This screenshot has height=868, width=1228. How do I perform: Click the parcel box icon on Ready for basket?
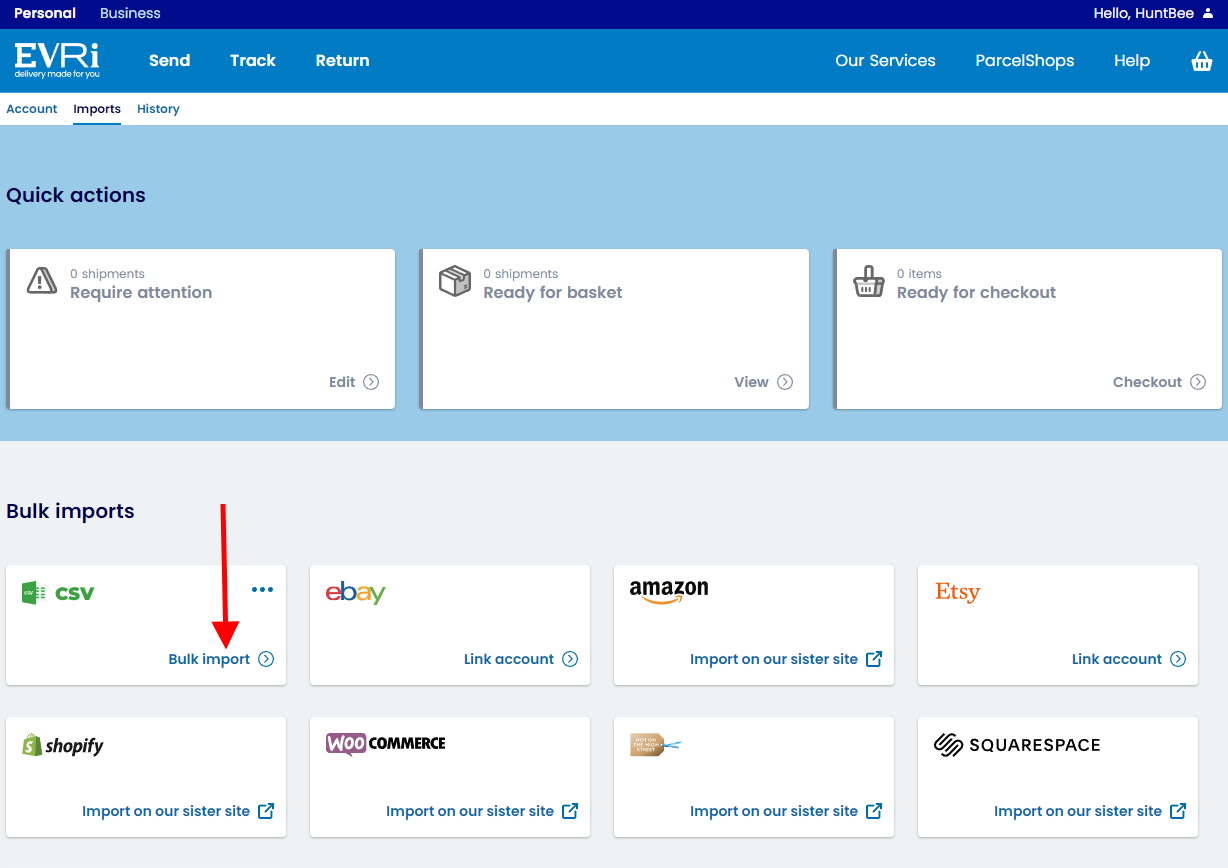coord(455,281)
